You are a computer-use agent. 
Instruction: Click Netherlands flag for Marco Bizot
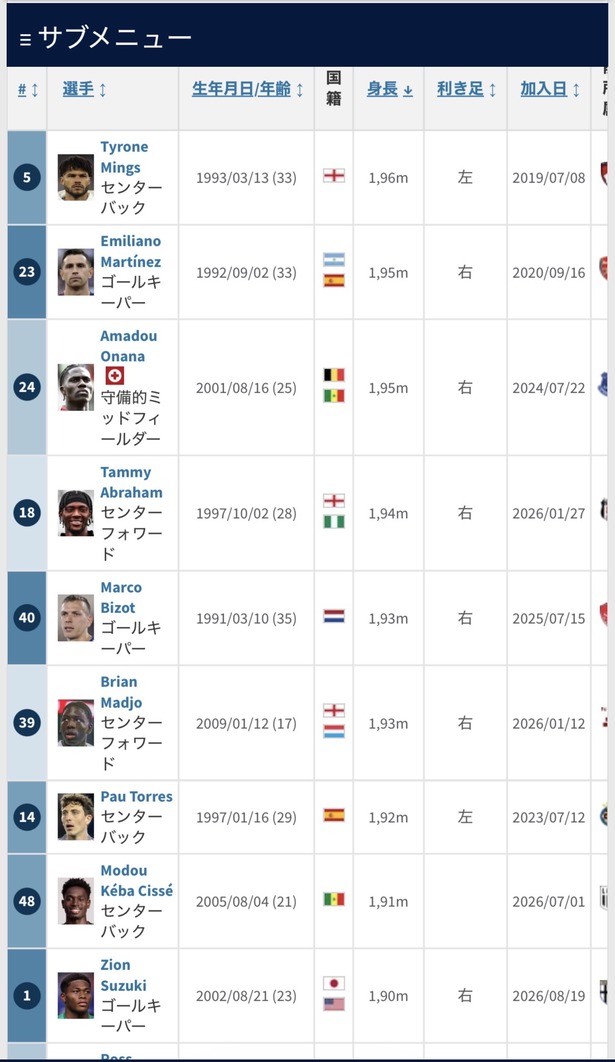[334, 616]
